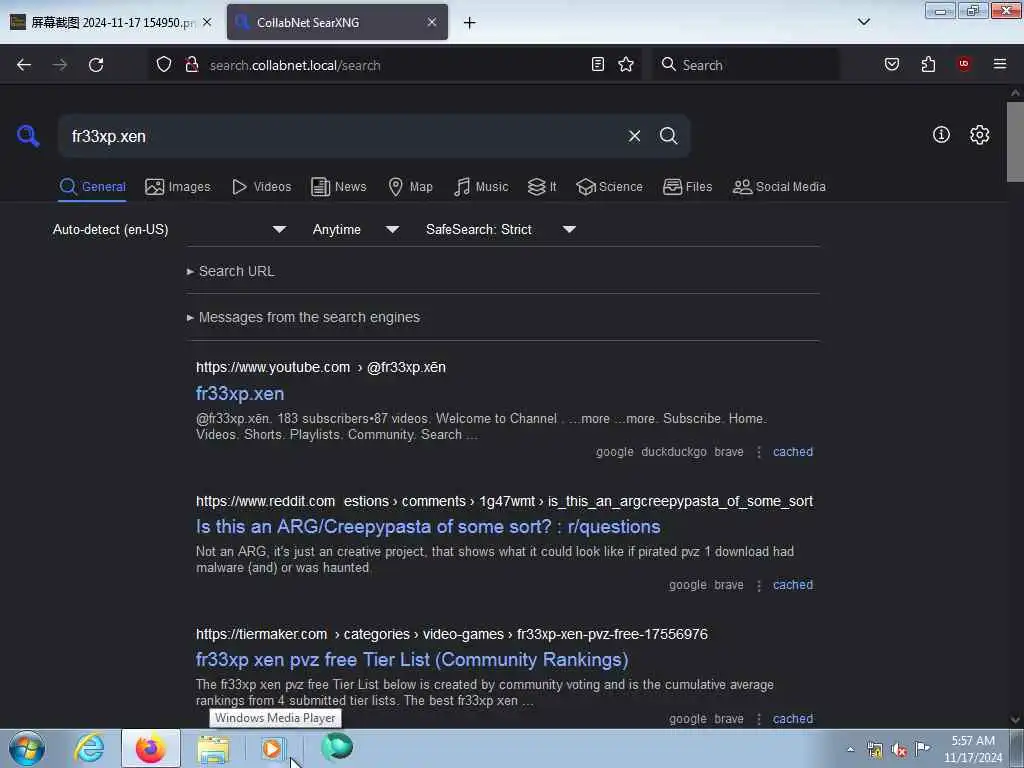Open the Windows Start button
The height and width of the screenshot is (768, 1024).
click(x=27, y=748)
